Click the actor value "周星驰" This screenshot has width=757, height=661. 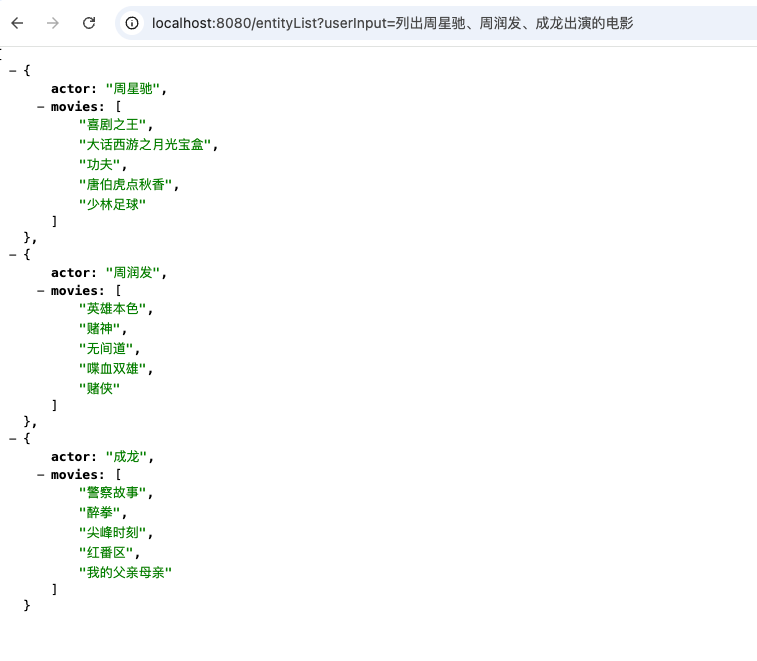tap(133, 89)
